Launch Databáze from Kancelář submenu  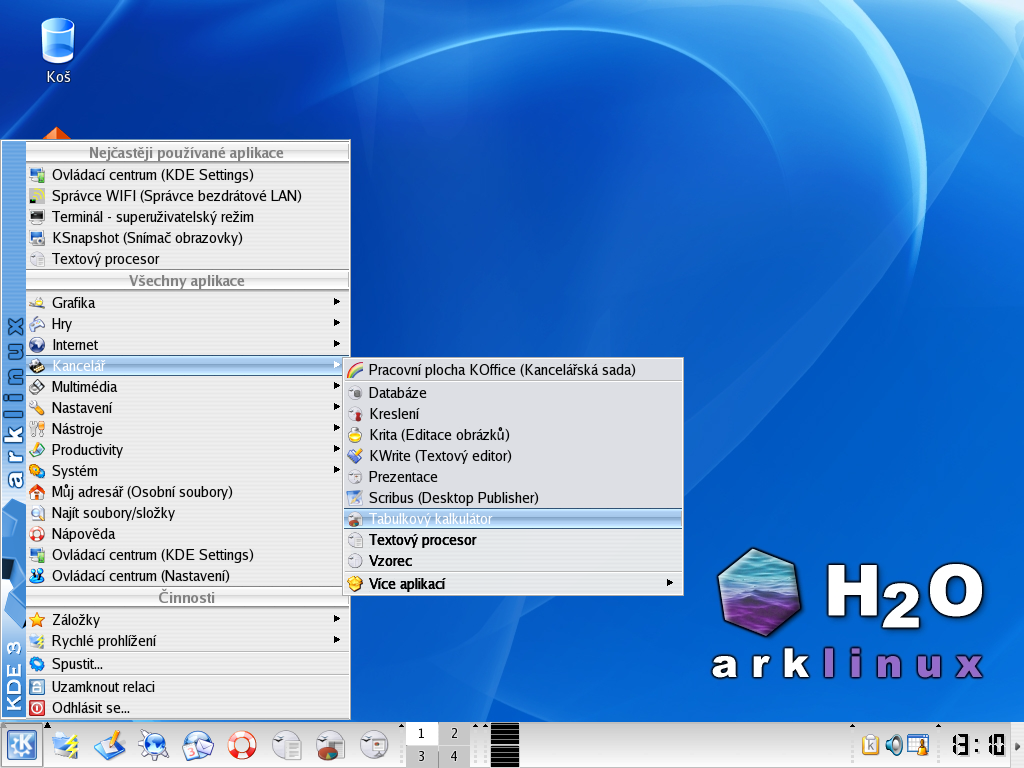tap(513, 393)
